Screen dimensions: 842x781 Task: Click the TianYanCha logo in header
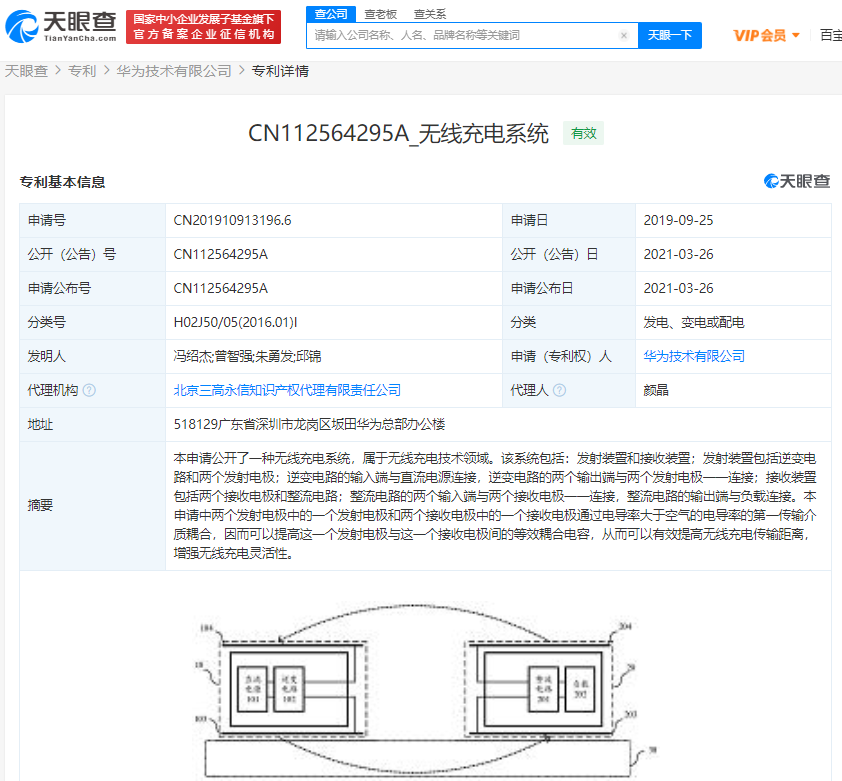coord(61,27)
